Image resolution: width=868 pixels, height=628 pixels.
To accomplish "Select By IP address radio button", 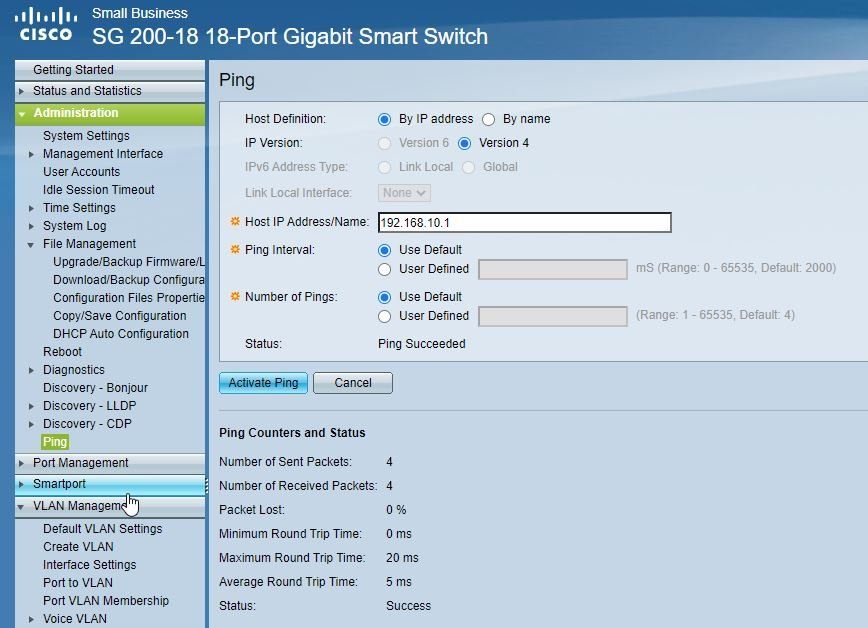I will (384, 119).
